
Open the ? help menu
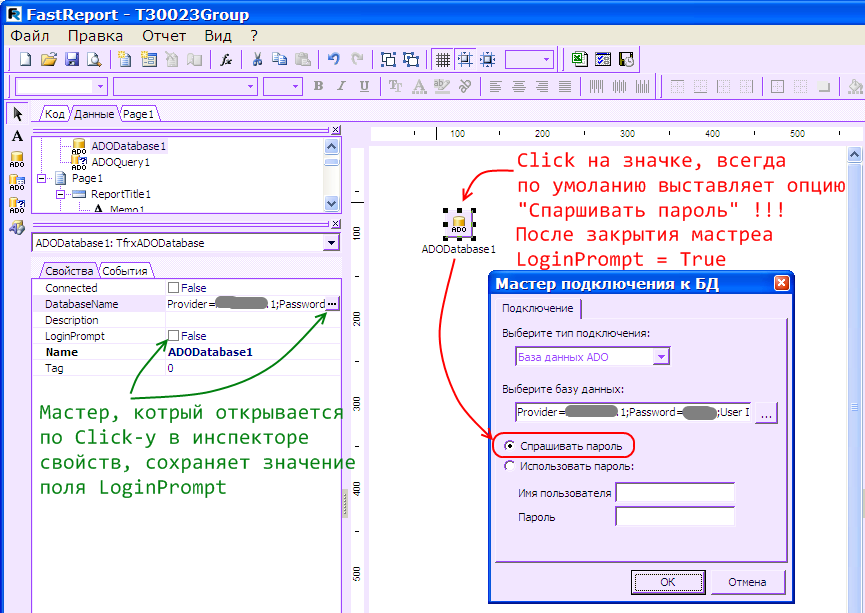[254, 36]
